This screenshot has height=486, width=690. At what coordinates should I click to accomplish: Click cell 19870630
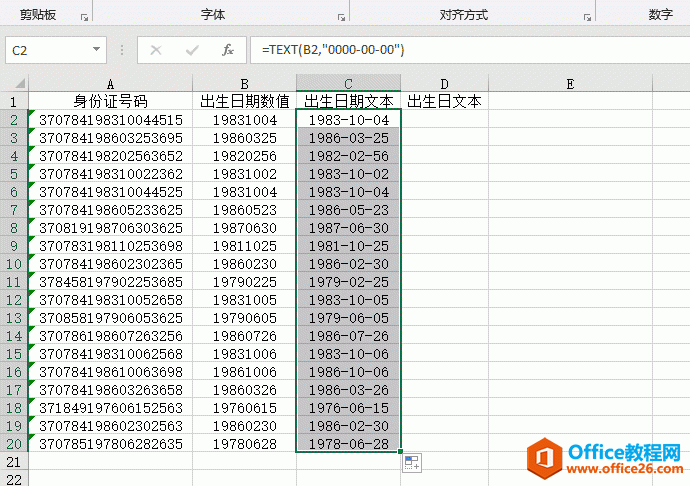(244, 228)
